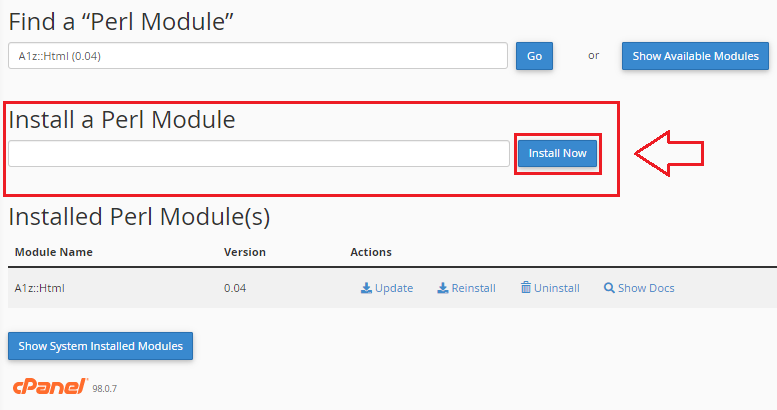Click the trash can icon beside Uninstall
777x410 pixels.
(526, 288)
